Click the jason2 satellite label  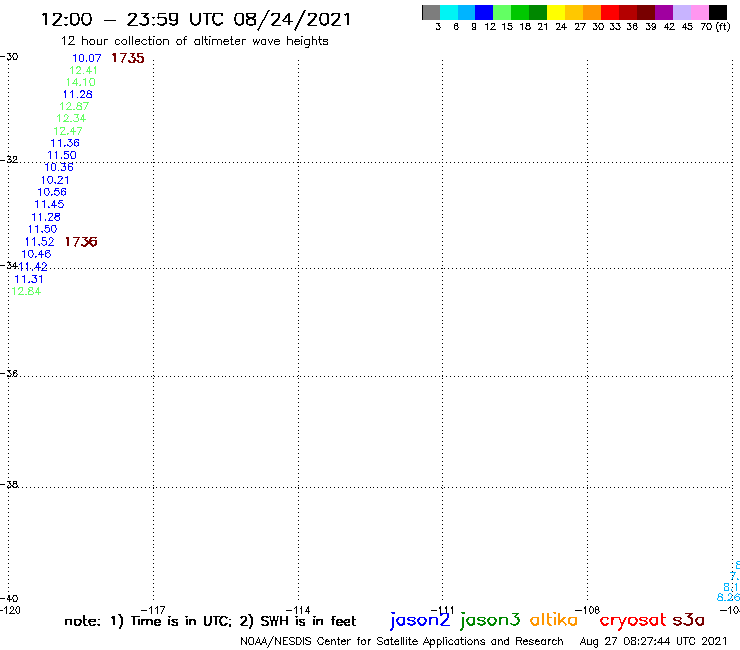click(x=420, y=620)
